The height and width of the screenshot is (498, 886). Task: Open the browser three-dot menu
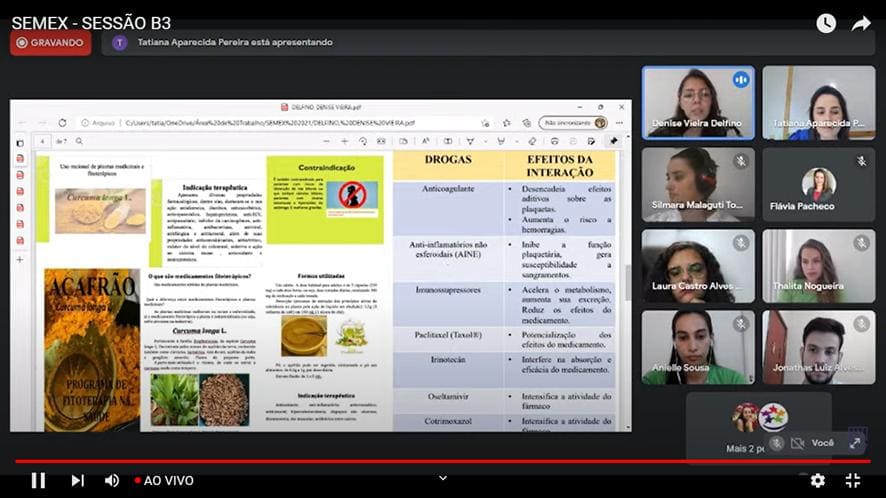(619, 123)
